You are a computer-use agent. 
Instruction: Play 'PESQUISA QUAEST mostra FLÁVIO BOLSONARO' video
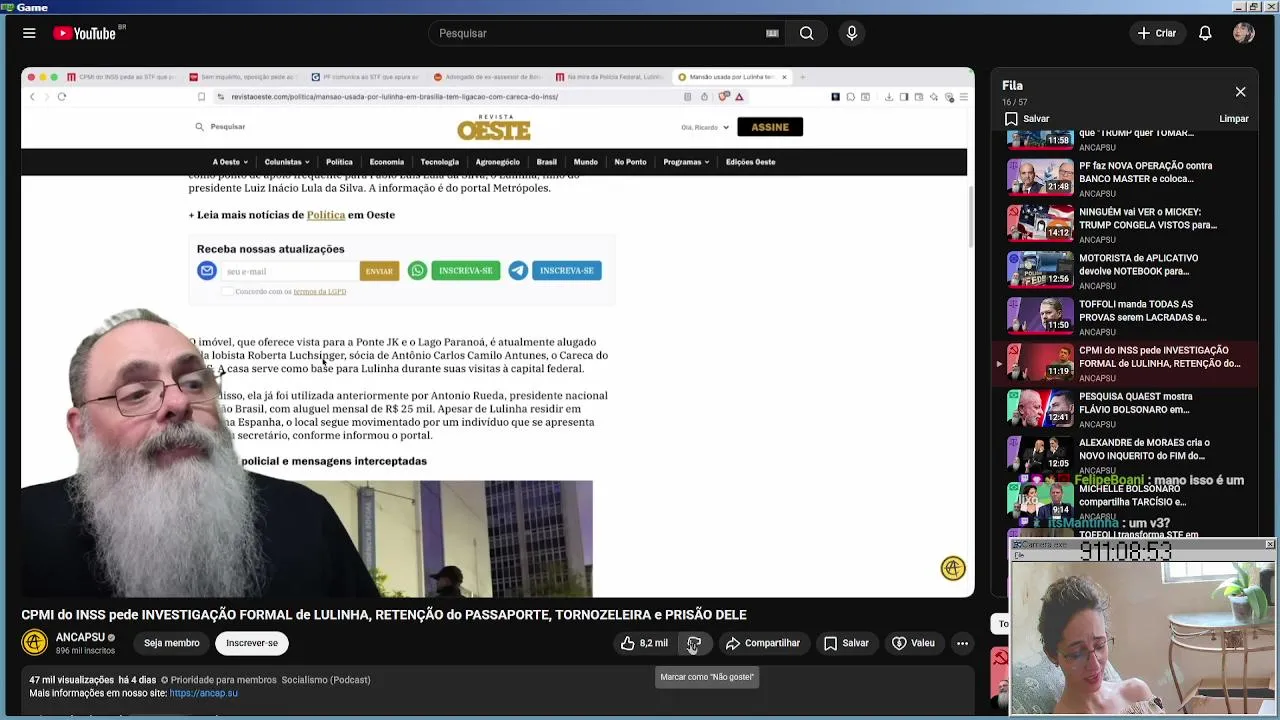pyautogui.click(x=1126, y=408)
